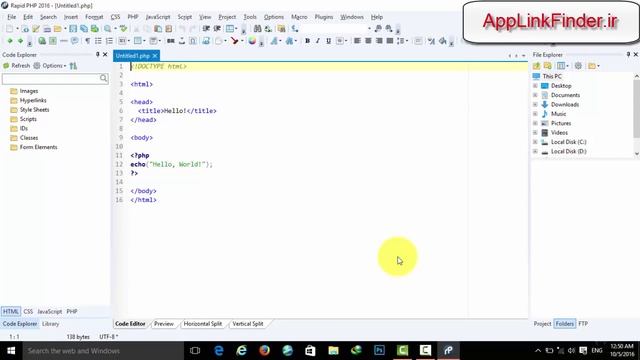This screenshot has height=360, width=640.
Task: Expand the Documents node in File Explorer
Action: (x=535, y=95)
